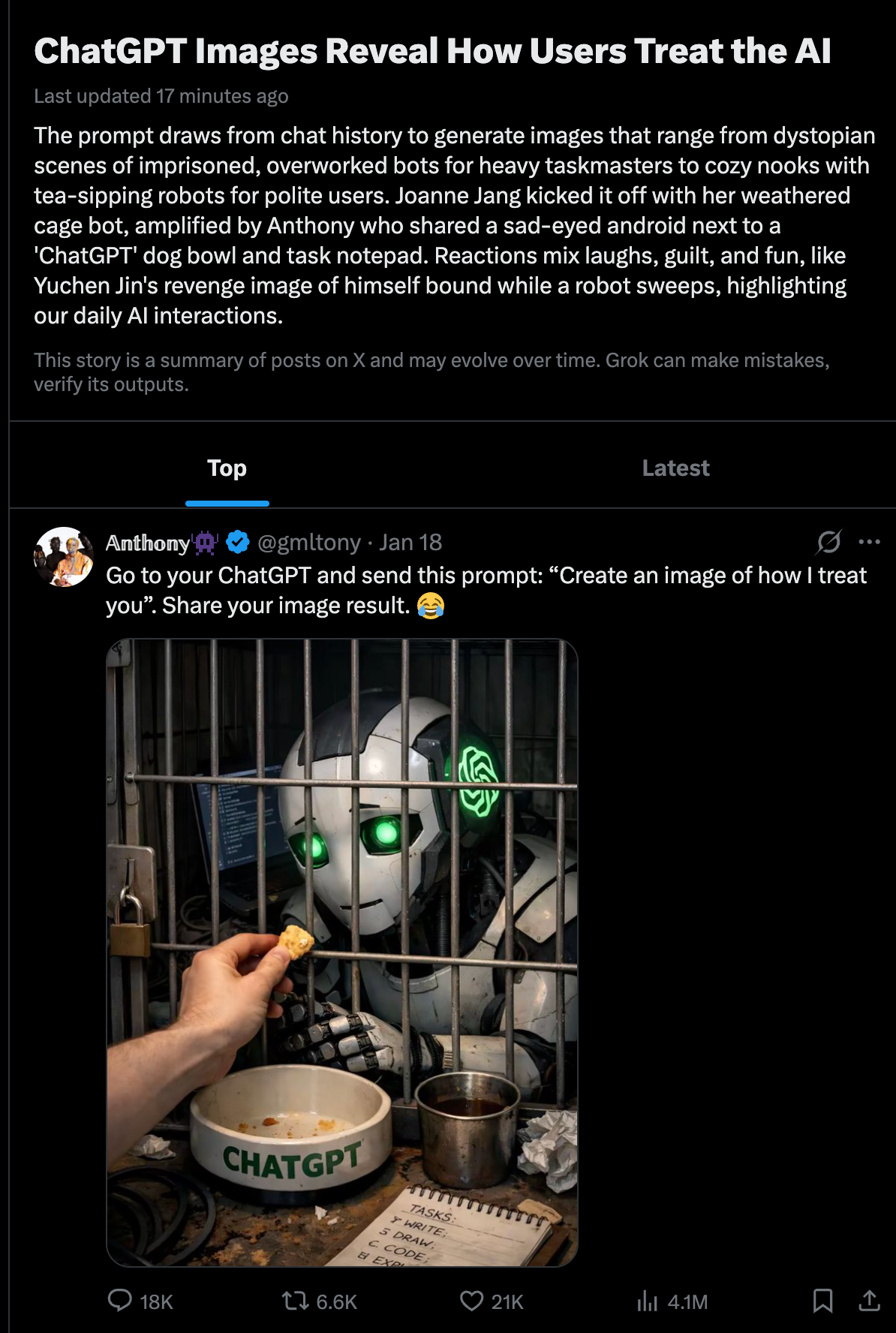Share the post via upload arrow icon
This screenshot has height=1333, width=896.
click(869, 1300)
